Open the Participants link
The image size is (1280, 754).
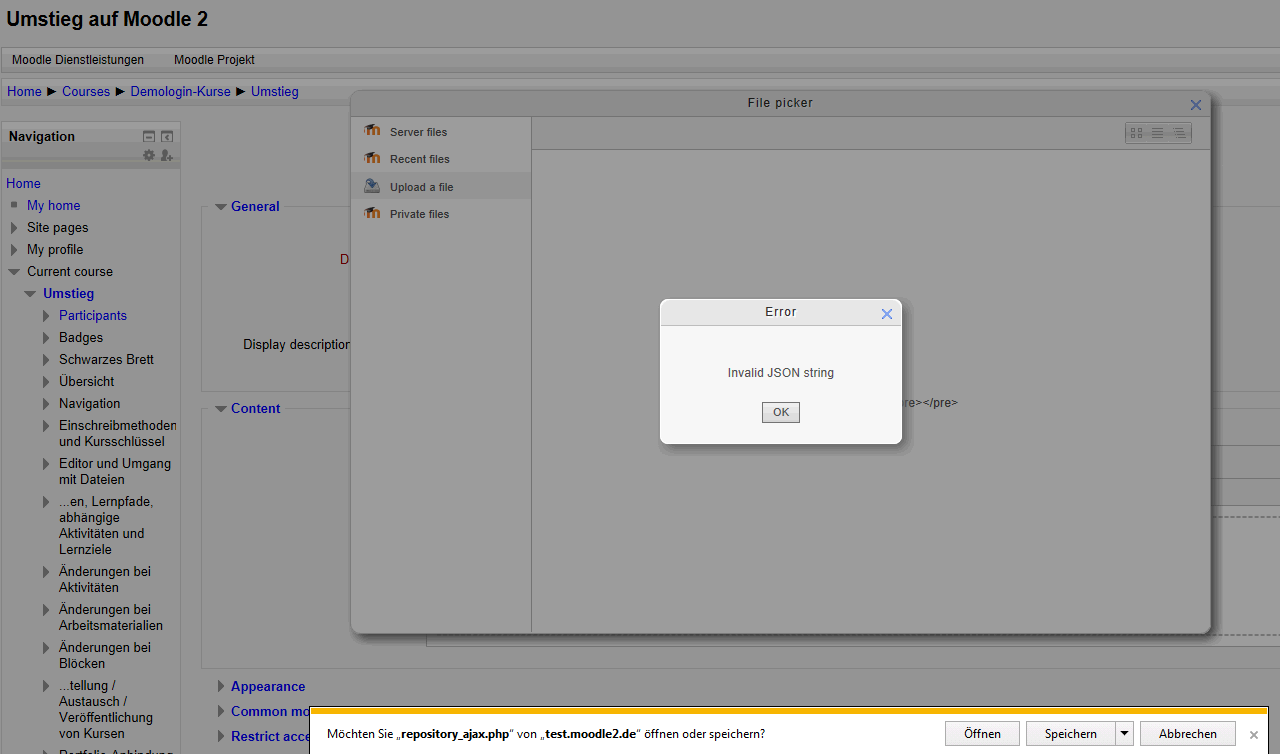(93, 315)
